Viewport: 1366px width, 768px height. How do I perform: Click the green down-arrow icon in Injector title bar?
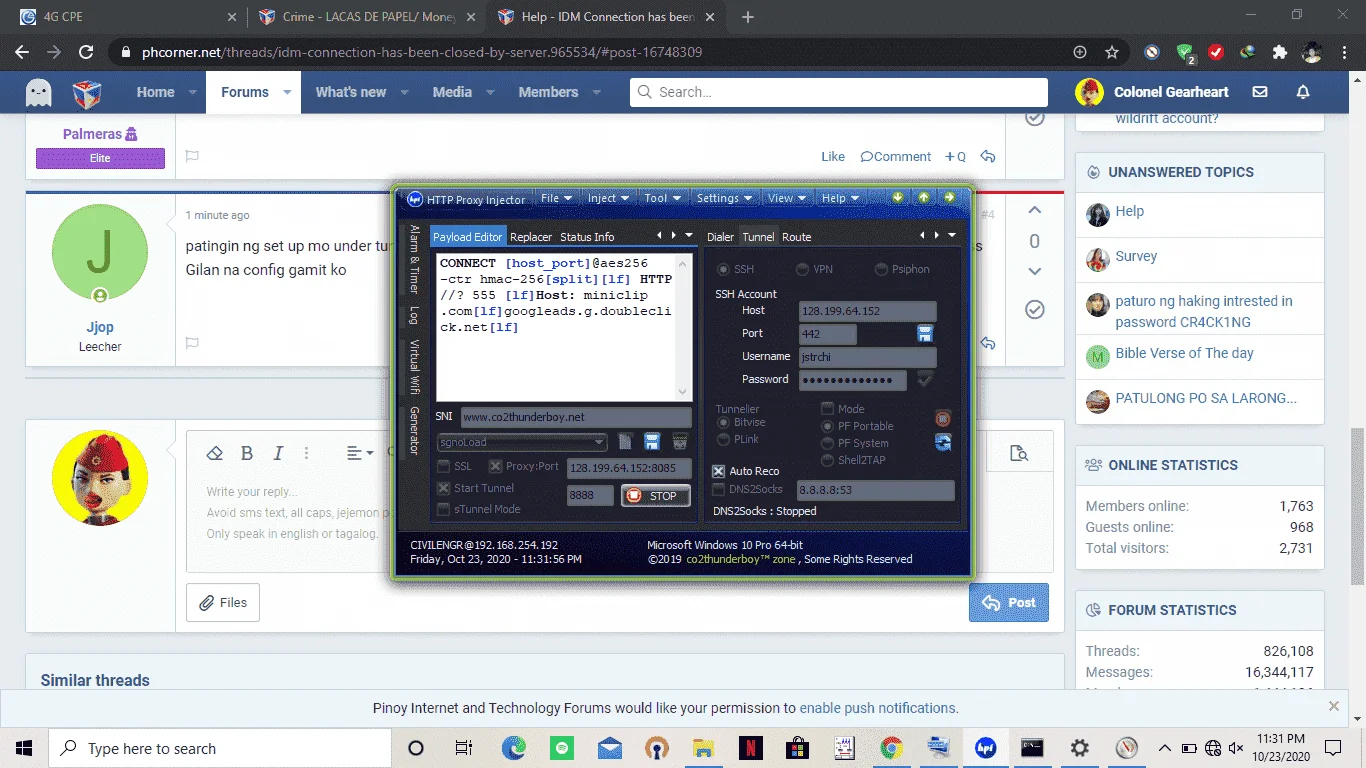[898, 197]
